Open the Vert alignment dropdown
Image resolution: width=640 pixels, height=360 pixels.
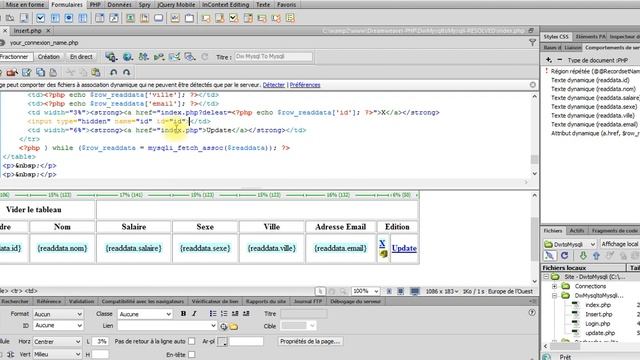coord(57,354)
